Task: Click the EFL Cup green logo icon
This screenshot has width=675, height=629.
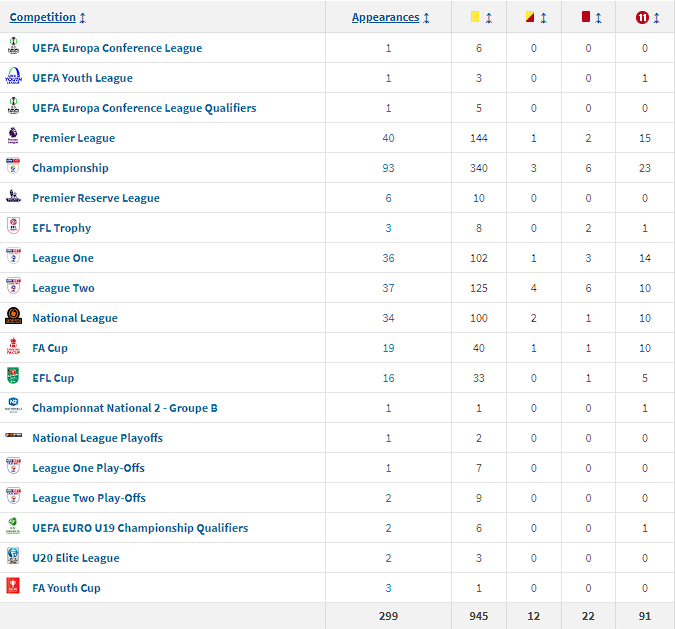Action: 13,375
